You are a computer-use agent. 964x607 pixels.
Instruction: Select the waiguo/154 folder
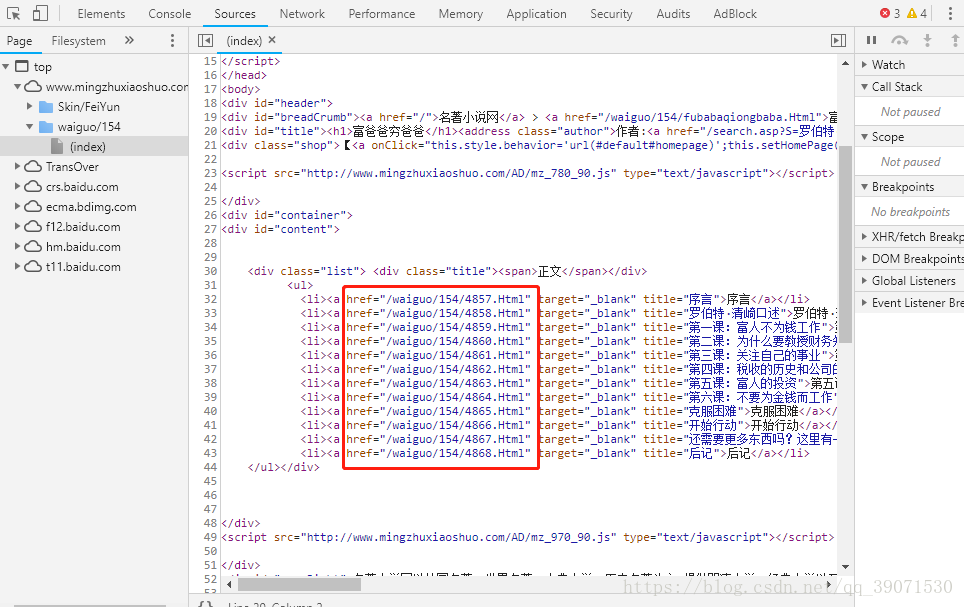point(89,127)
